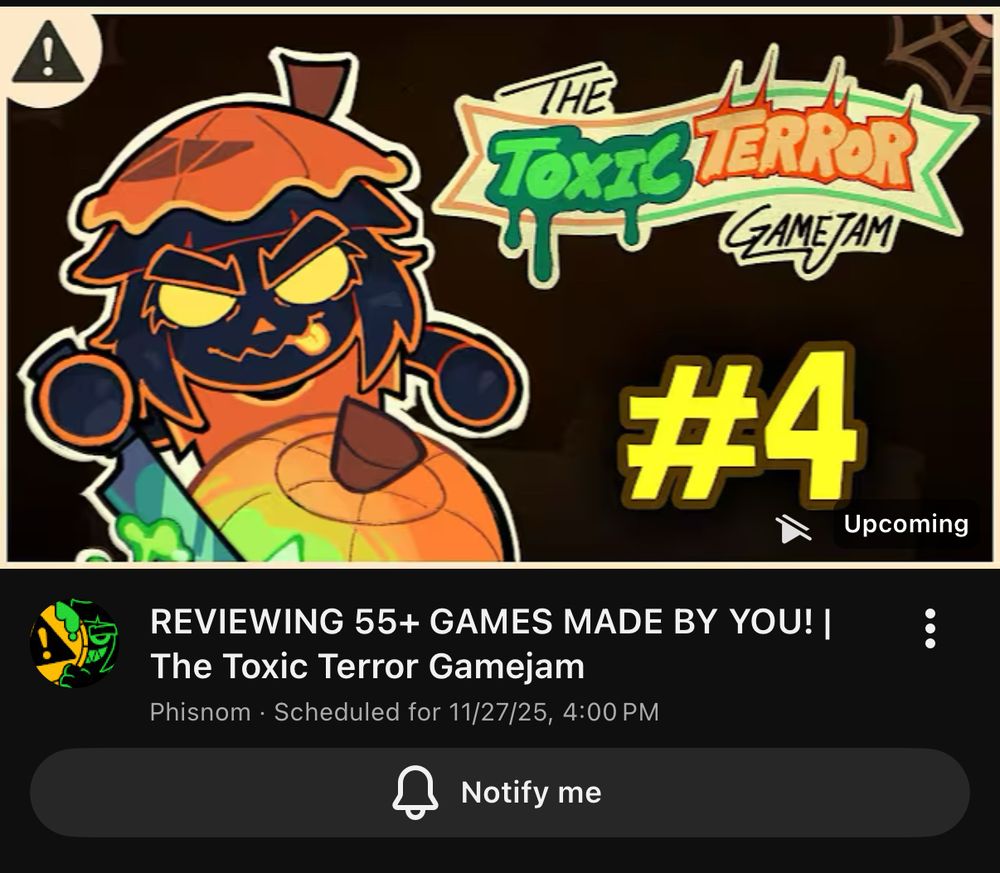The height and width of the screenshot is (873, 1000).
Task: Open the three-dot video options menu
Action: click(930, 629)
